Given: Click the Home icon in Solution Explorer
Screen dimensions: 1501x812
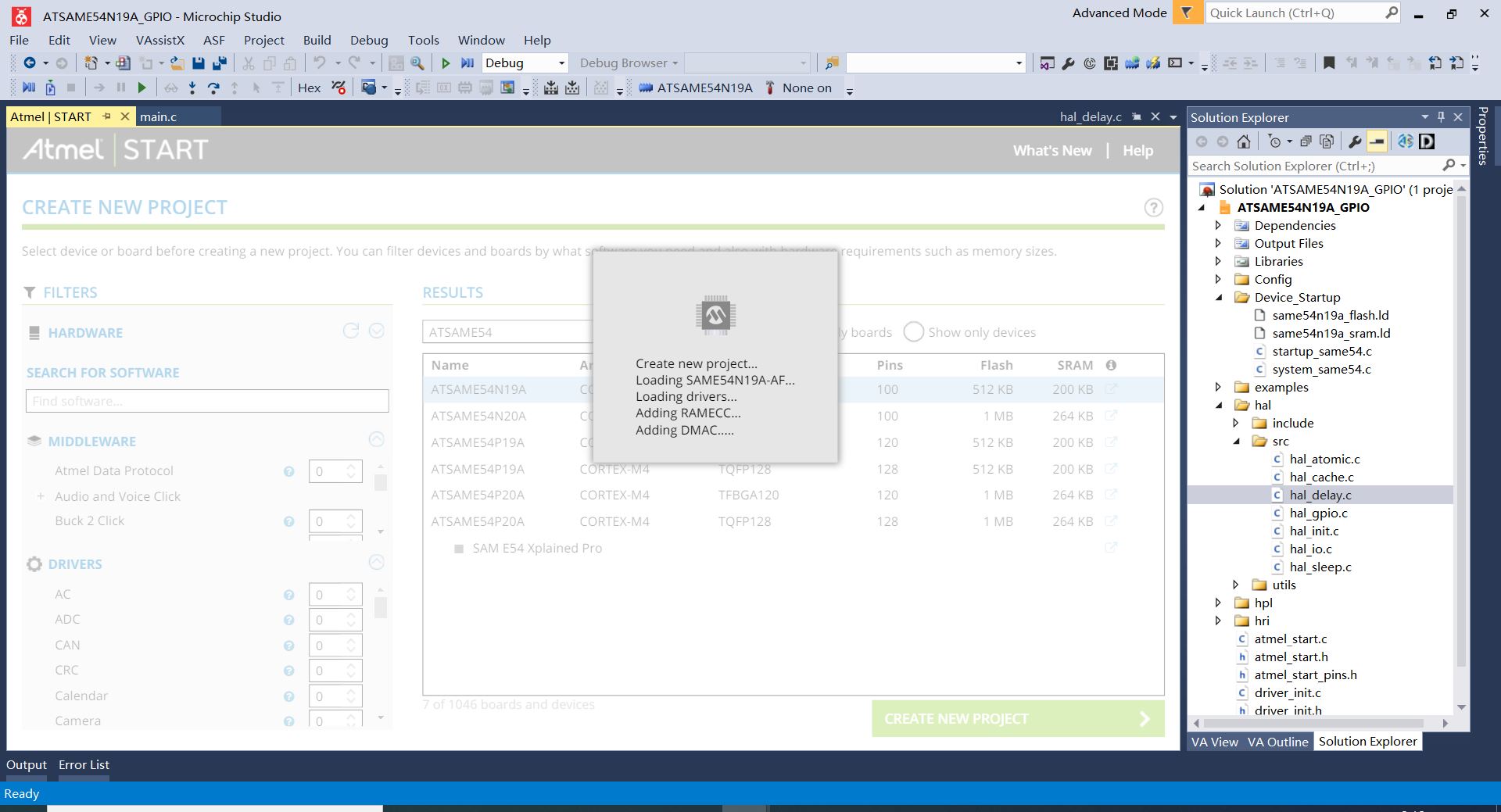Looking at the screenshot, I should [x=1244, y=141].
